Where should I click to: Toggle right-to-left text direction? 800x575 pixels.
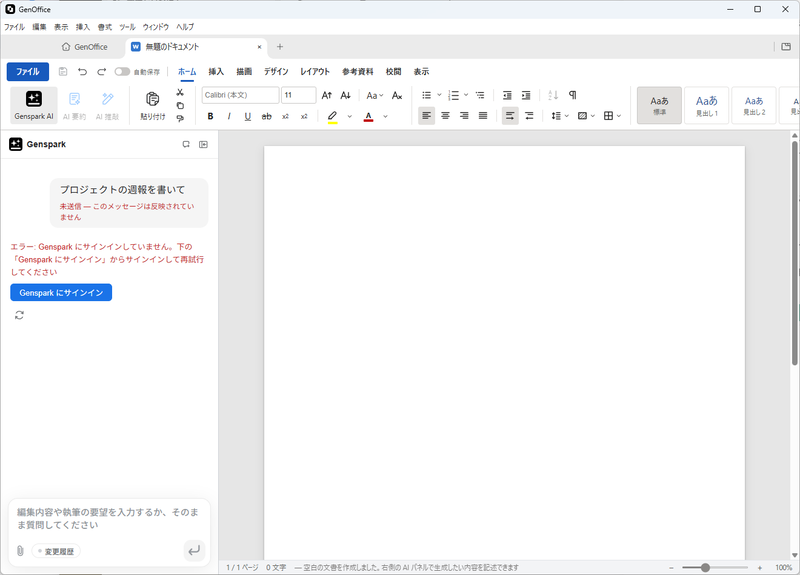[529, 116]
